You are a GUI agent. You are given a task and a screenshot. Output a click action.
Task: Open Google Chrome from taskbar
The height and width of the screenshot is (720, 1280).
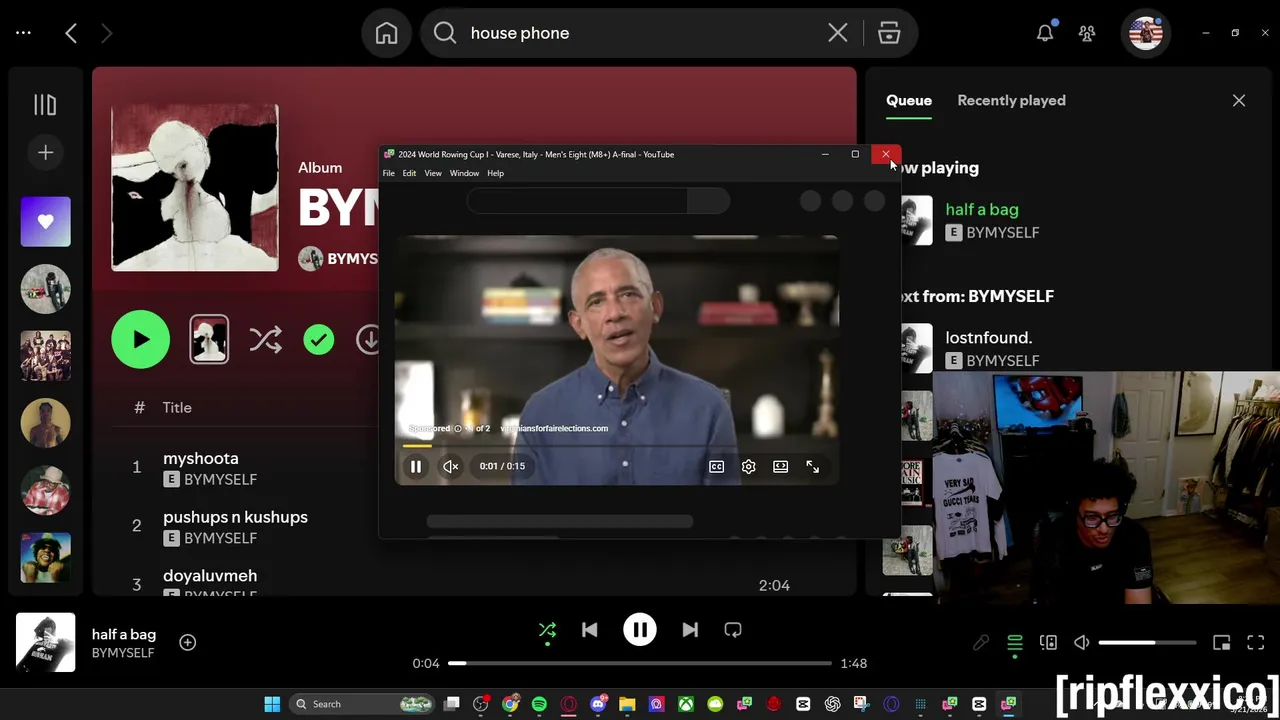click(511, 704)
